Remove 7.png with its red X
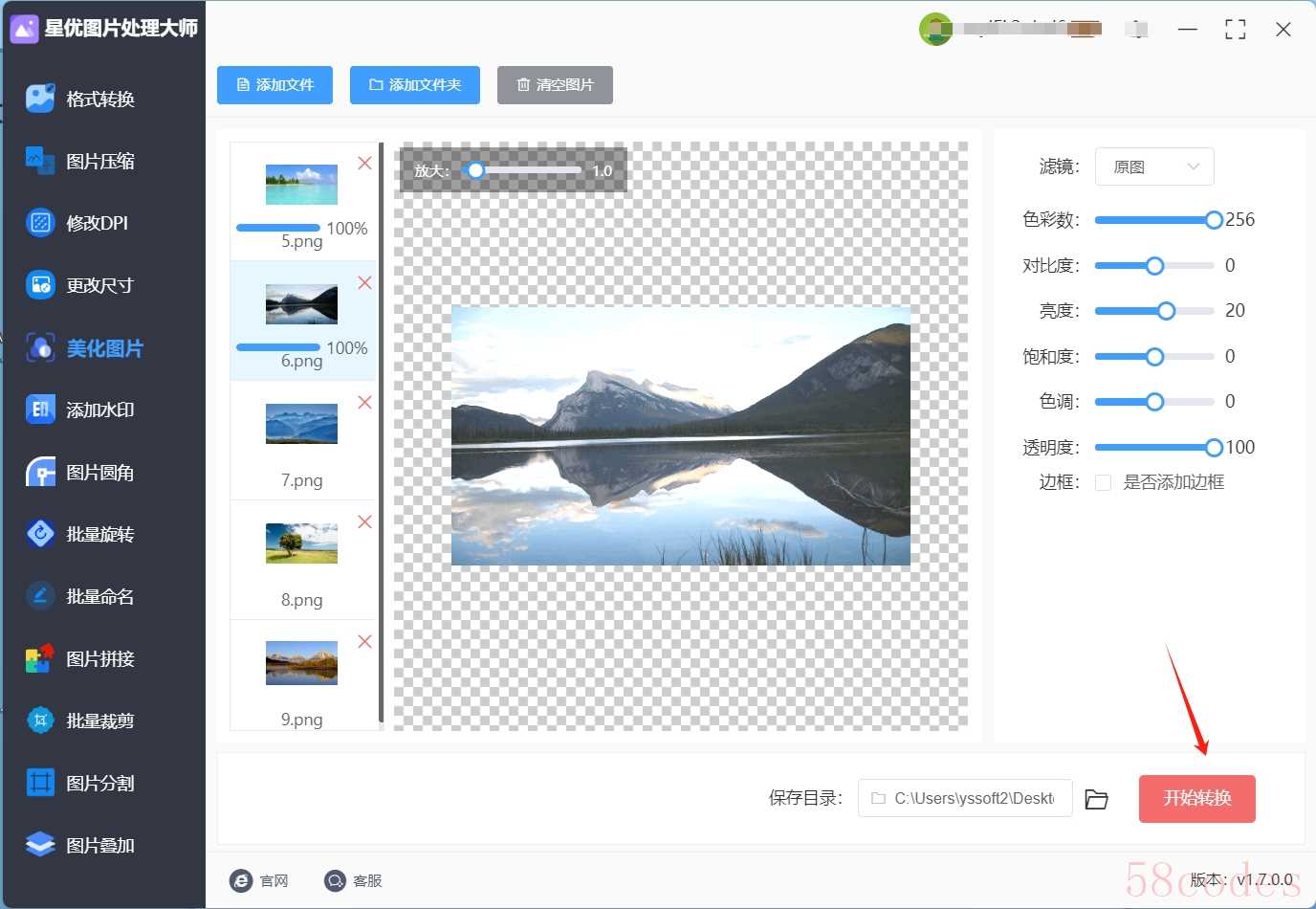This screenshot has width=1316, height=909. [x=364, y=403]
